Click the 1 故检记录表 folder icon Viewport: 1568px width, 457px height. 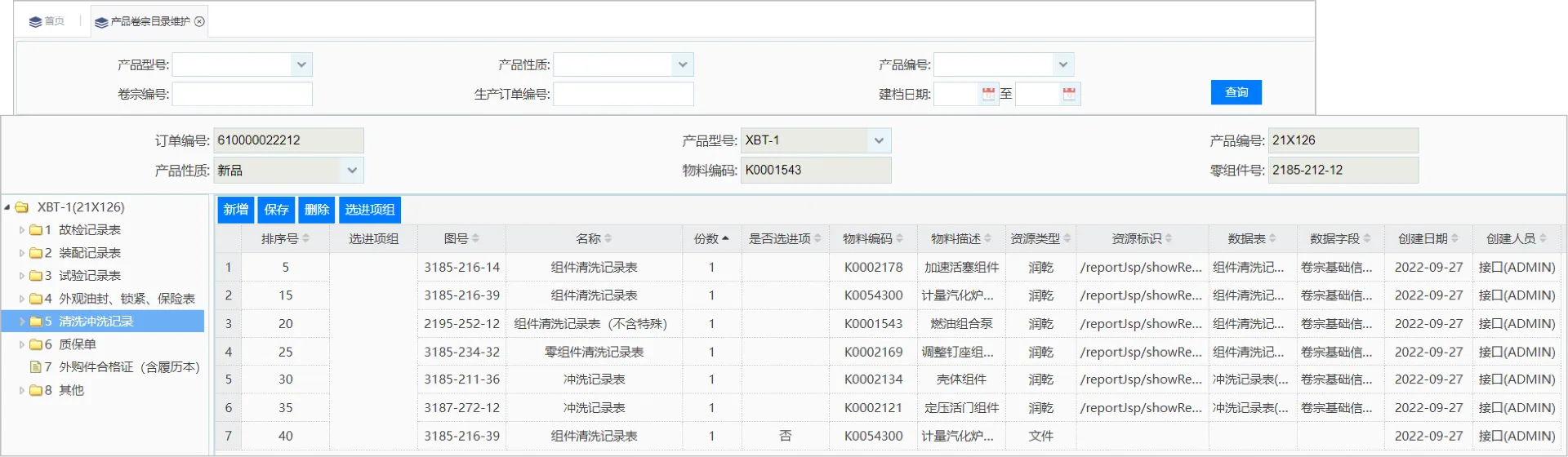tap(36, 230)
